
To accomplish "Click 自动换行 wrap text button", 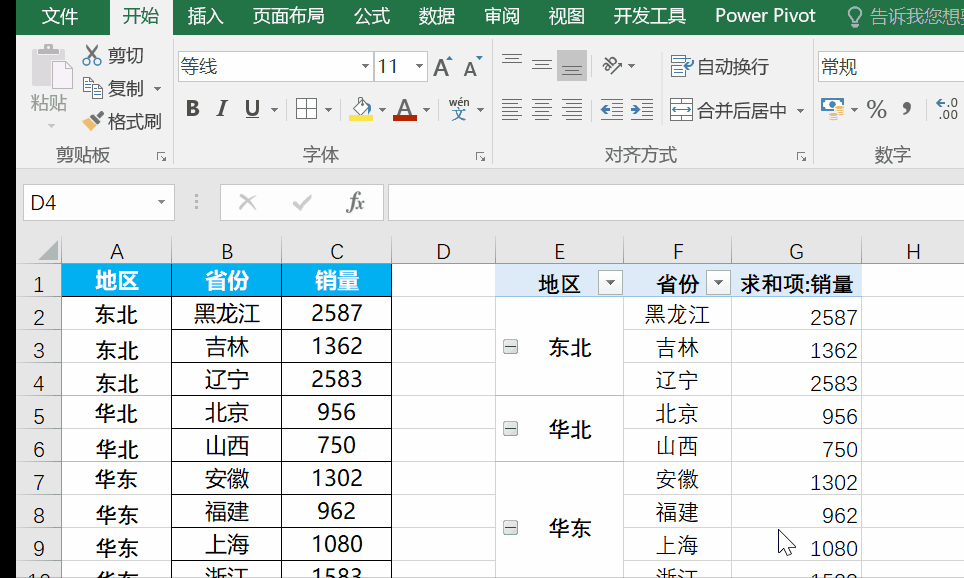I will point(719,66).
